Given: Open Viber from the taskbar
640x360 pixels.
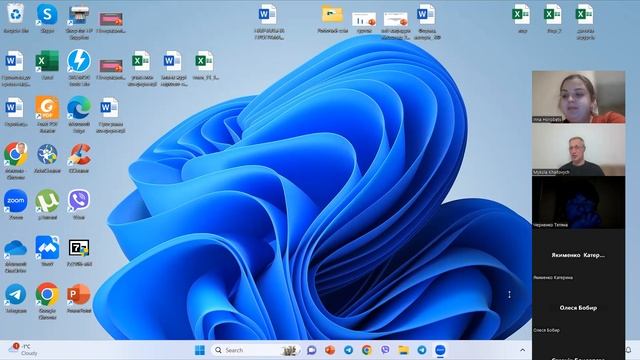Looking at the screenshot, I should [385, 350].
